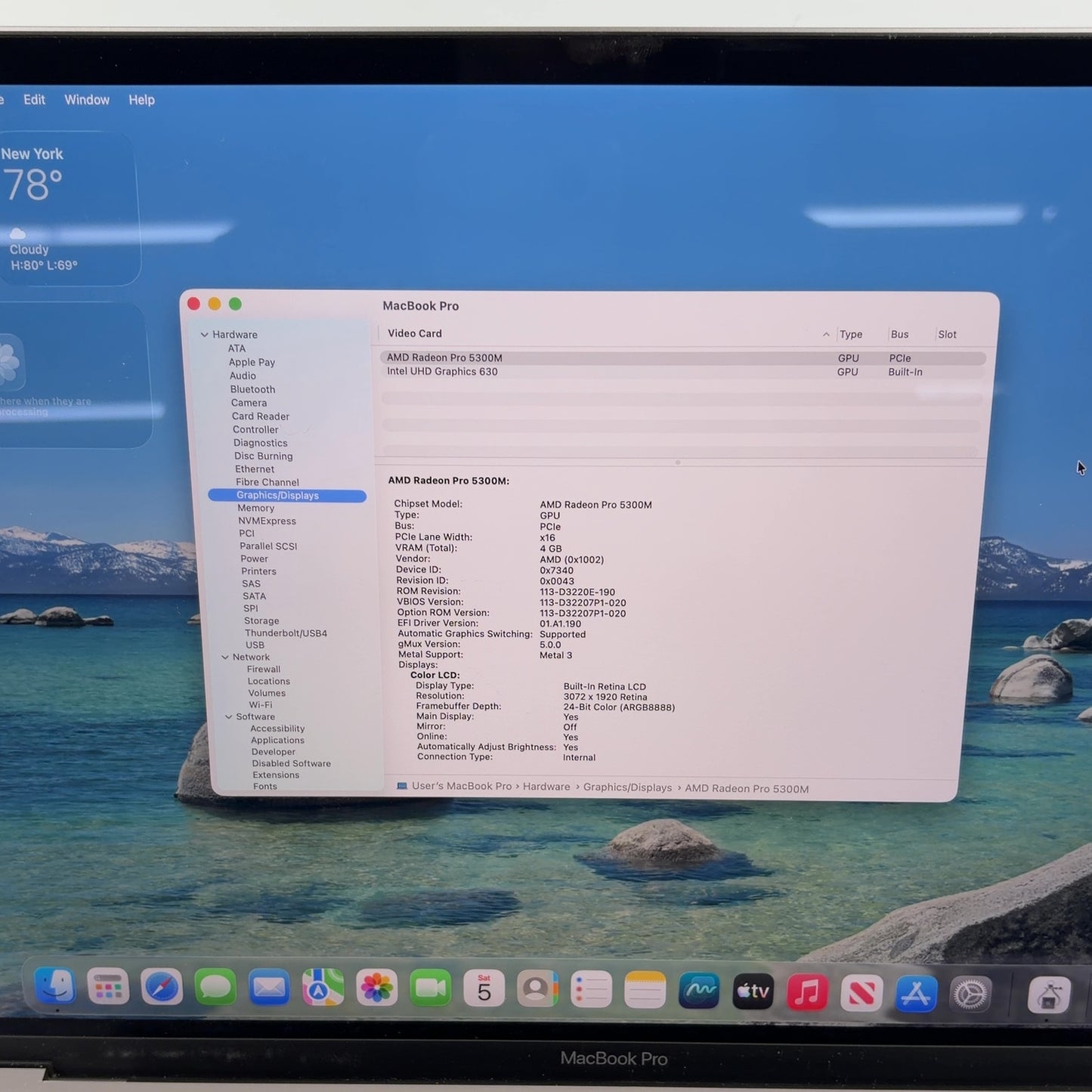
Task: Click the green zoom window button
Action: pos(235,304)
